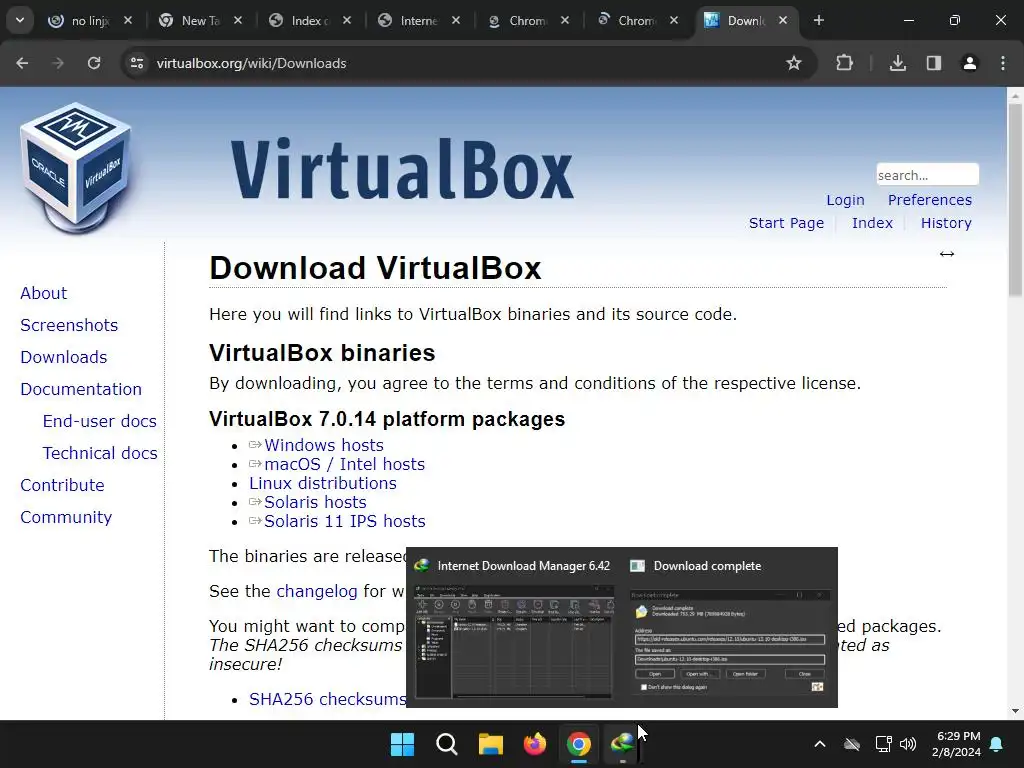The width and height of the screenshot is (1024, 768).
Task: Click the VirtualBox cube logo
Action: (x=76, y=168)
